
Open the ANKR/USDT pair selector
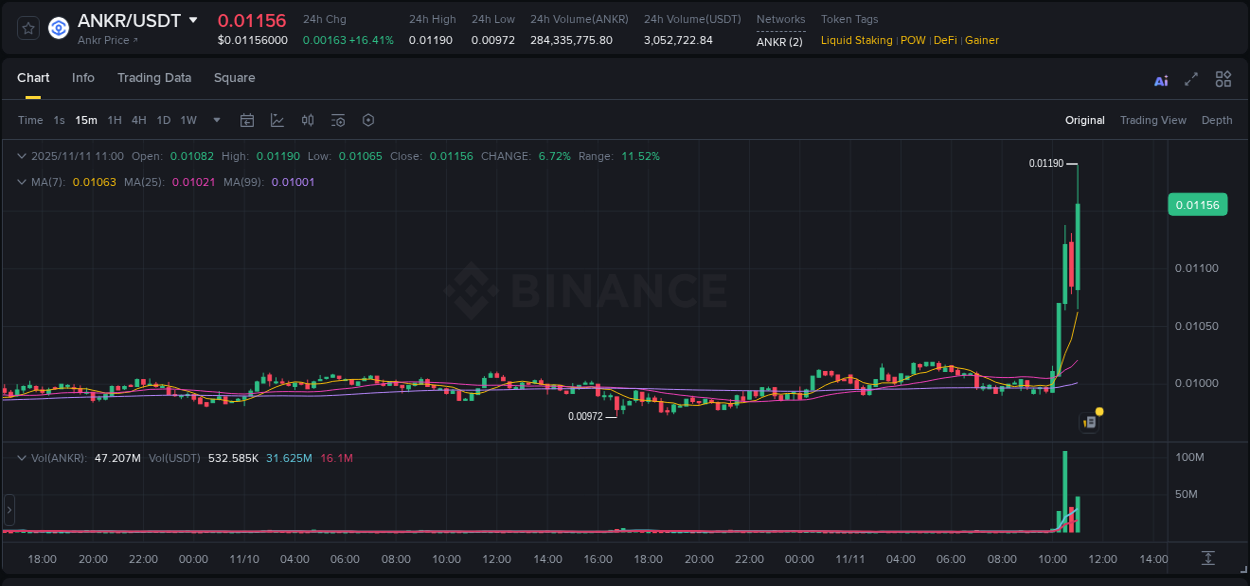pyautogui.click(x=139, y=20)
